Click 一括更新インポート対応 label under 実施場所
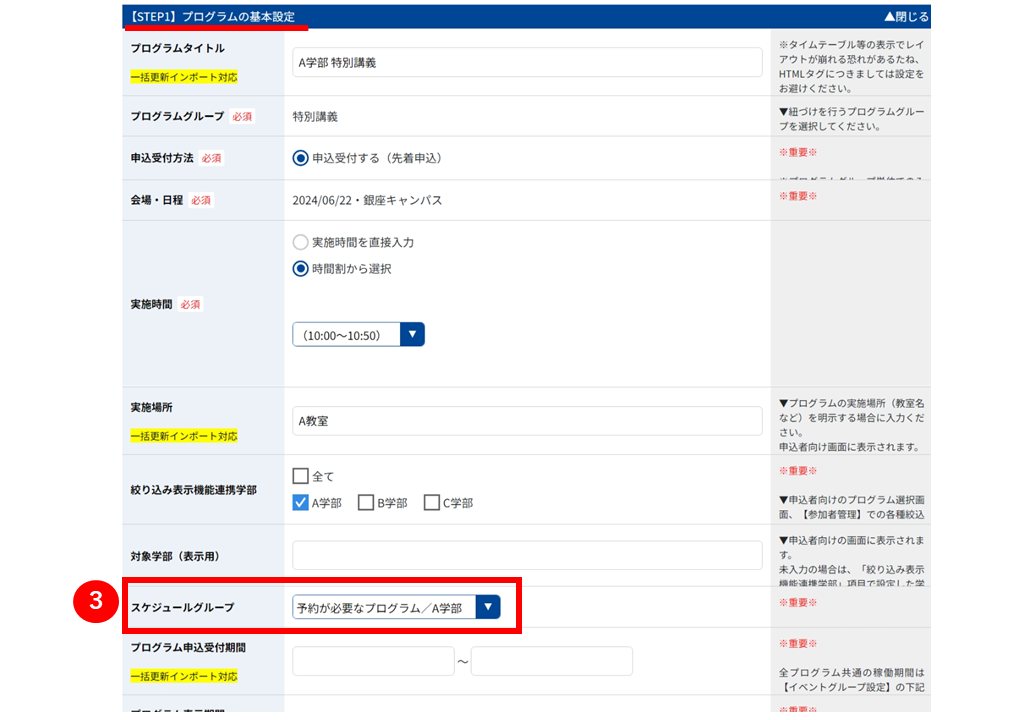This screenshot has height=720, width=1035. coord(184,436)
